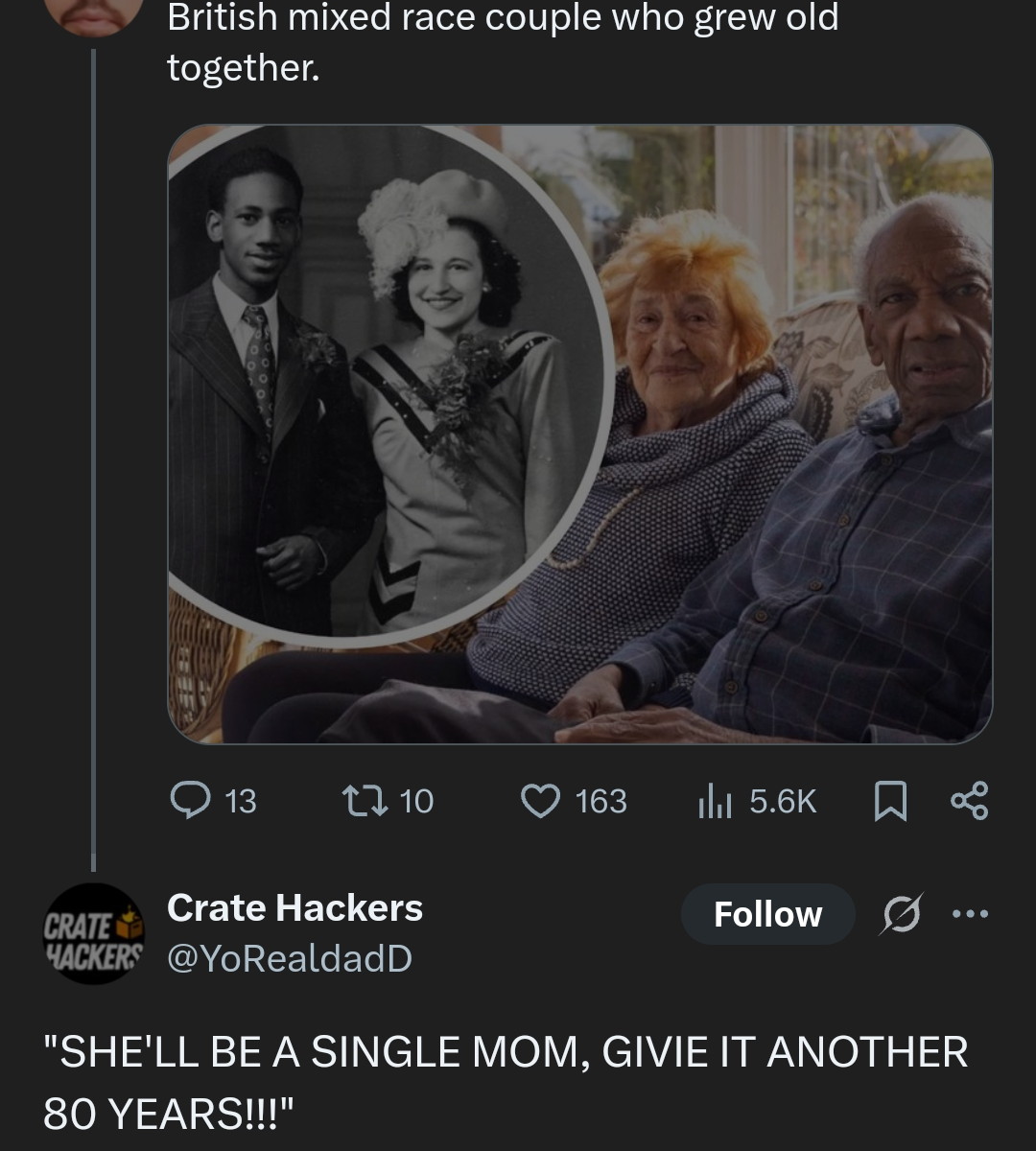Open the @YoRealdadD handle link
Image resolution: width=1036 pixels, height=1151 pixels.
290,958
